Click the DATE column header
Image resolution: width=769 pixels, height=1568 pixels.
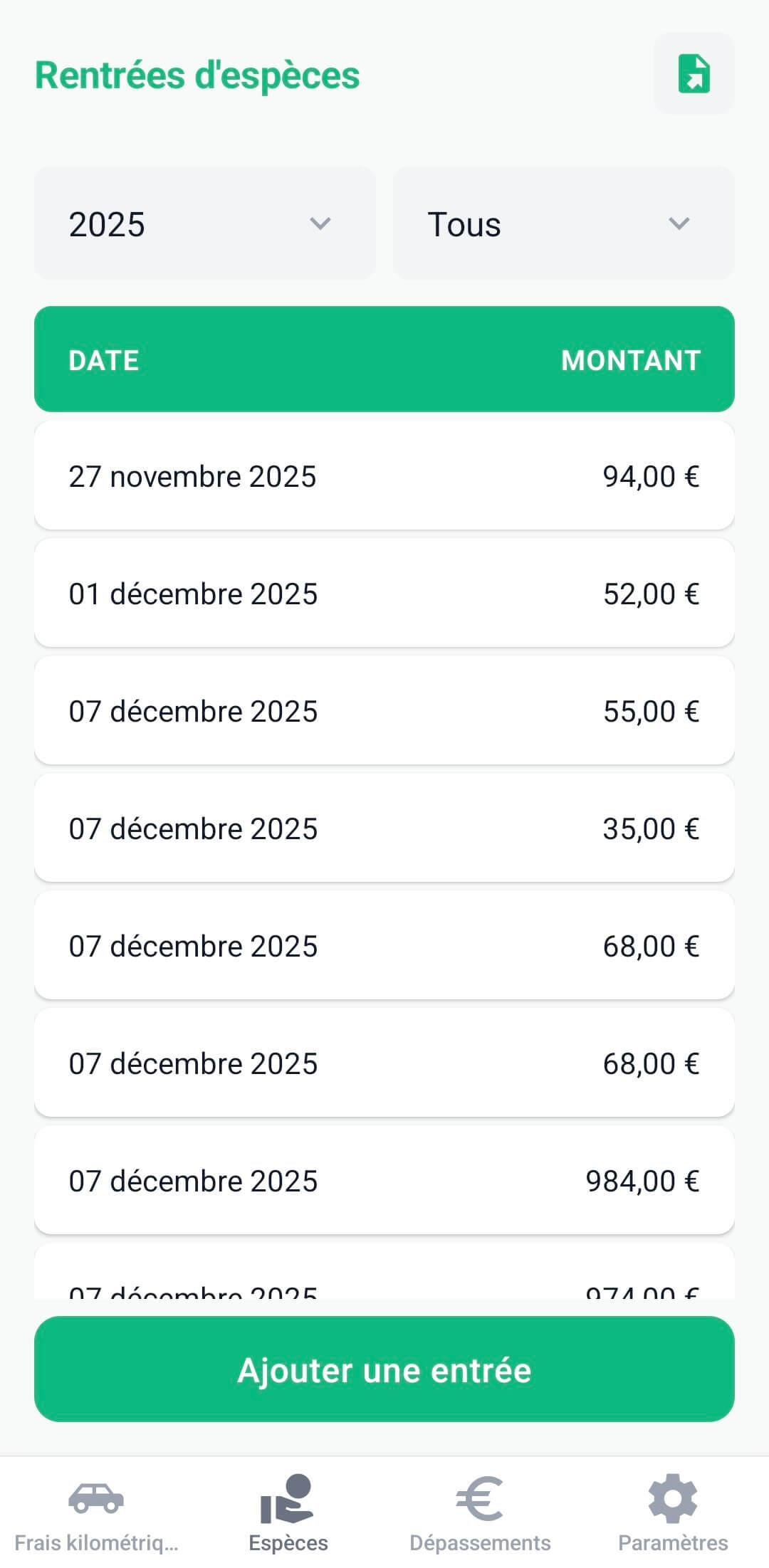coord(104,360)
